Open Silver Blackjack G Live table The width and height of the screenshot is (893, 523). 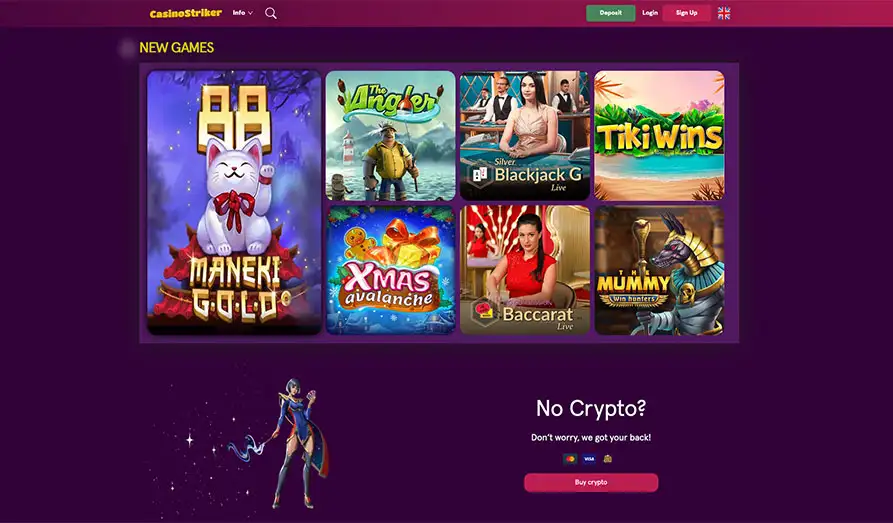click(x=525, y=136)
